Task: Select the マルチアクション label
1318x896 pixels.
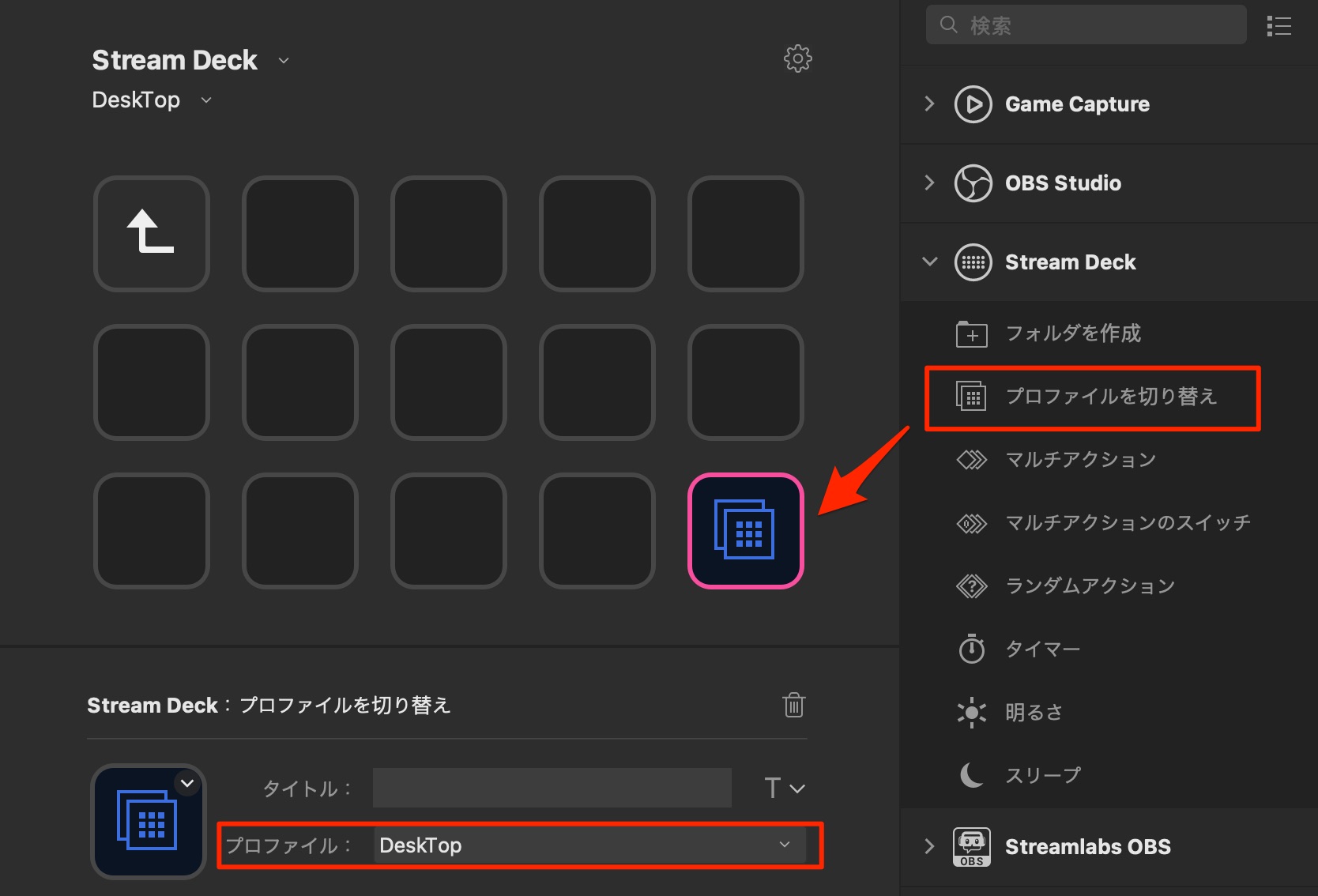Action: (1080, 460)
